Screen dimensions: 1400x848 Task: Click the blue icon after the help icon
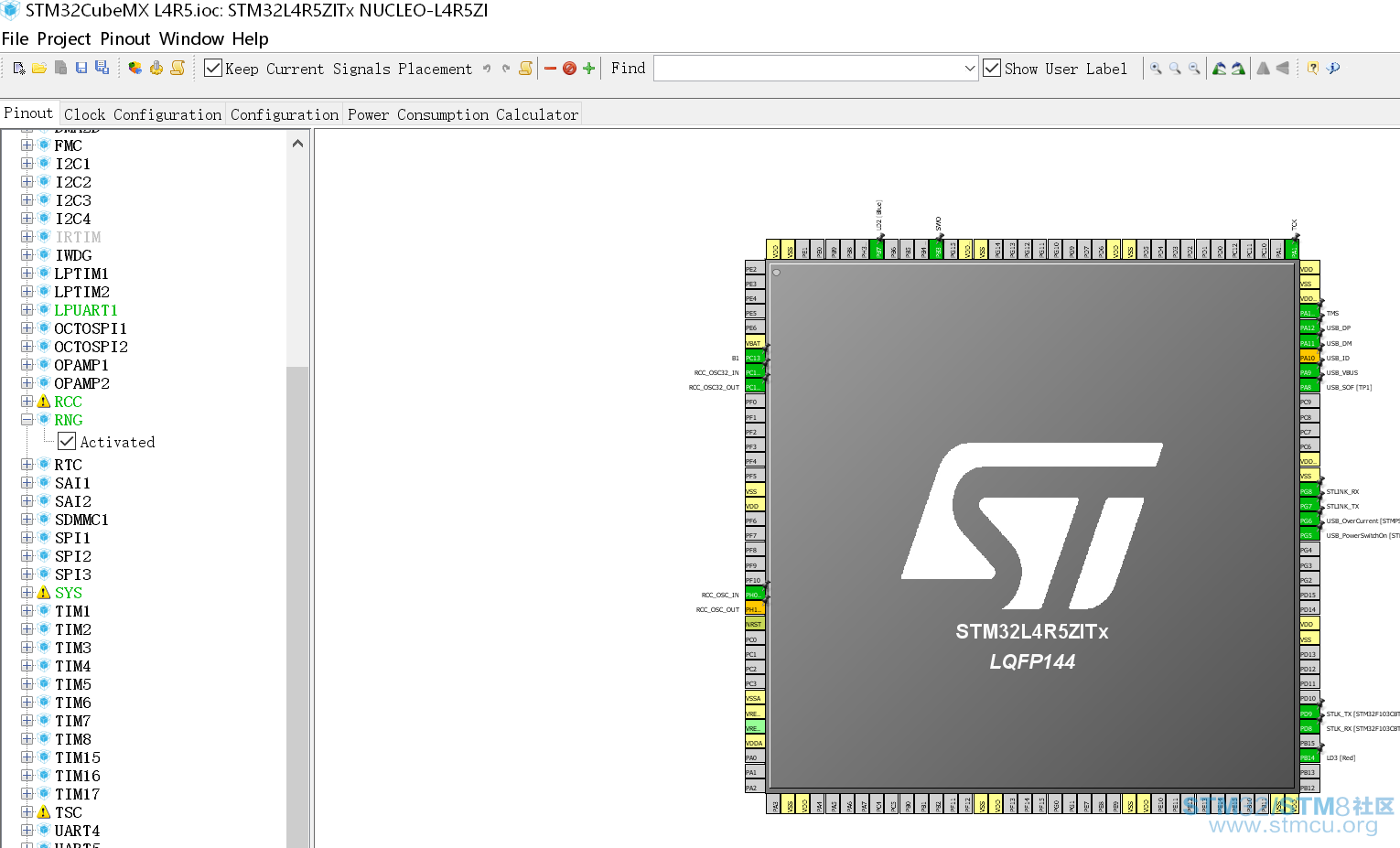(x=1333, y=69)
